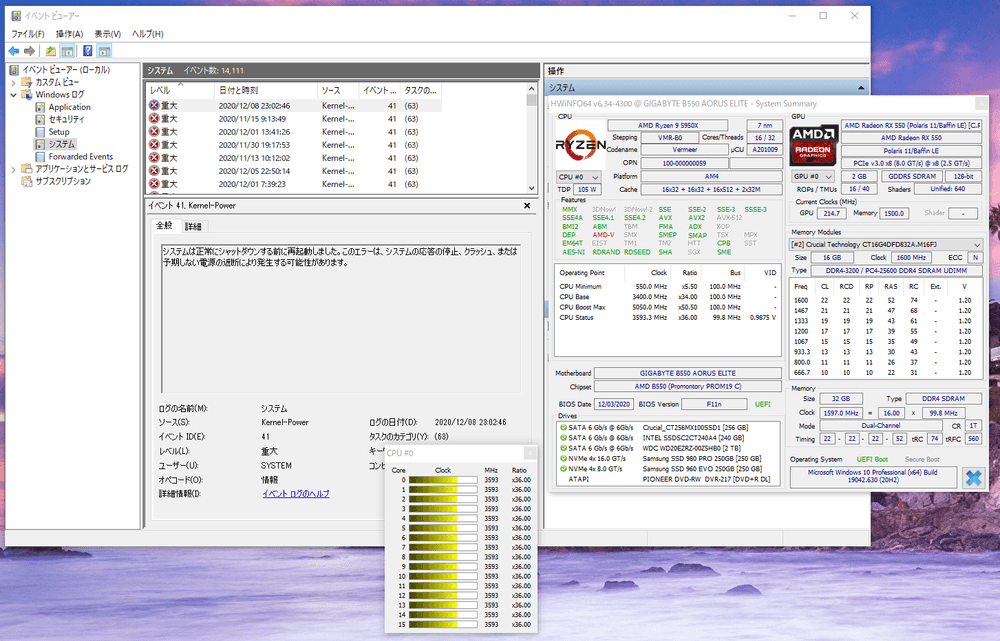Toggle the action pane toolbar icon
The image size is (1000, 641).
105,51
